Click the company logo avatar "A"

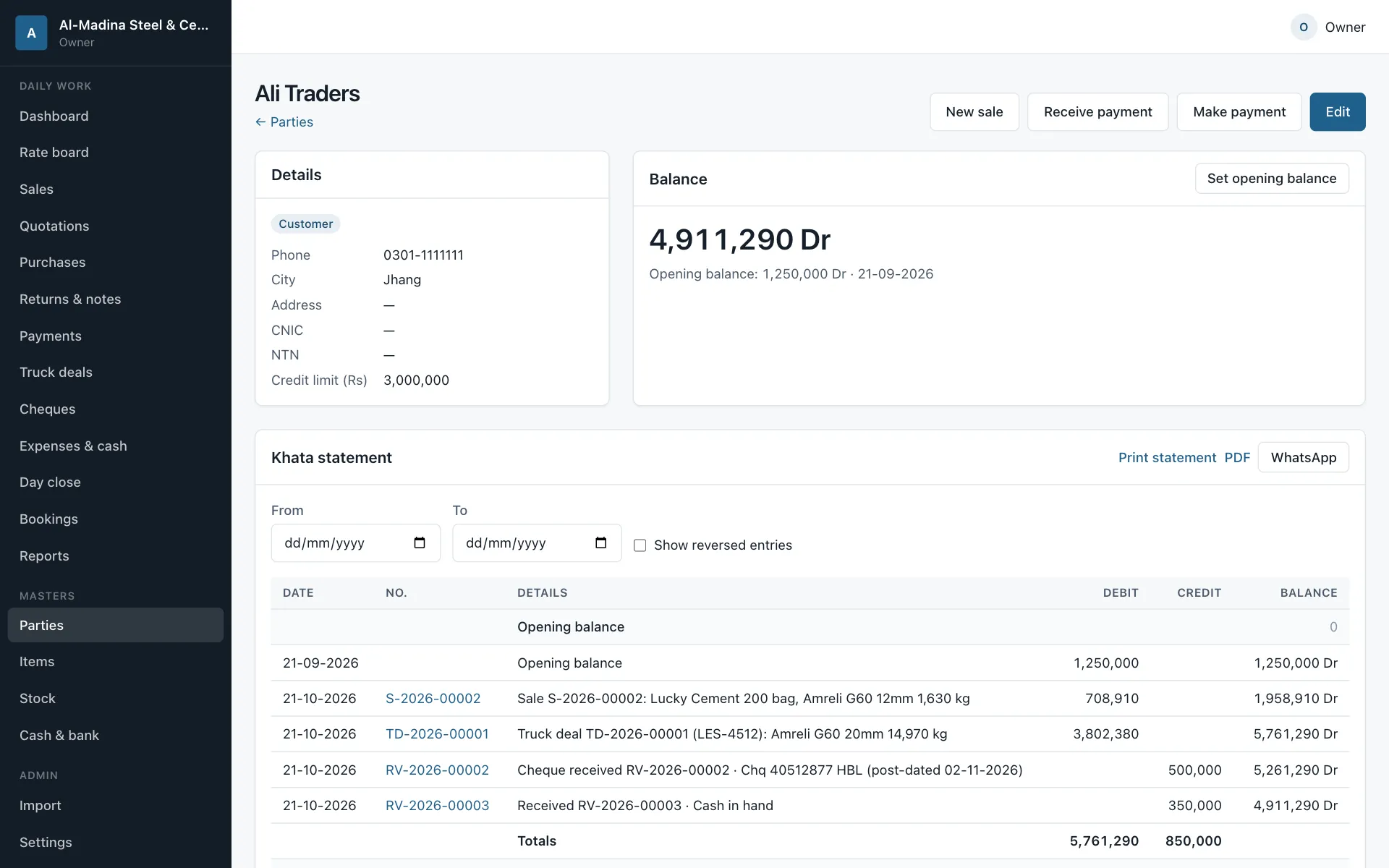tap(31, 33)
